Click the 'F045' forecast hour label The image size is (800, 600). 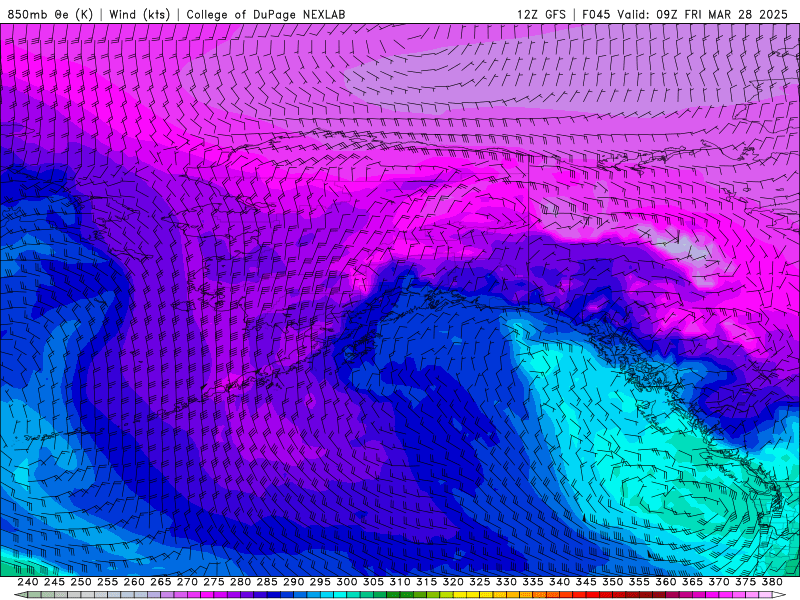(x=596, y=14)
